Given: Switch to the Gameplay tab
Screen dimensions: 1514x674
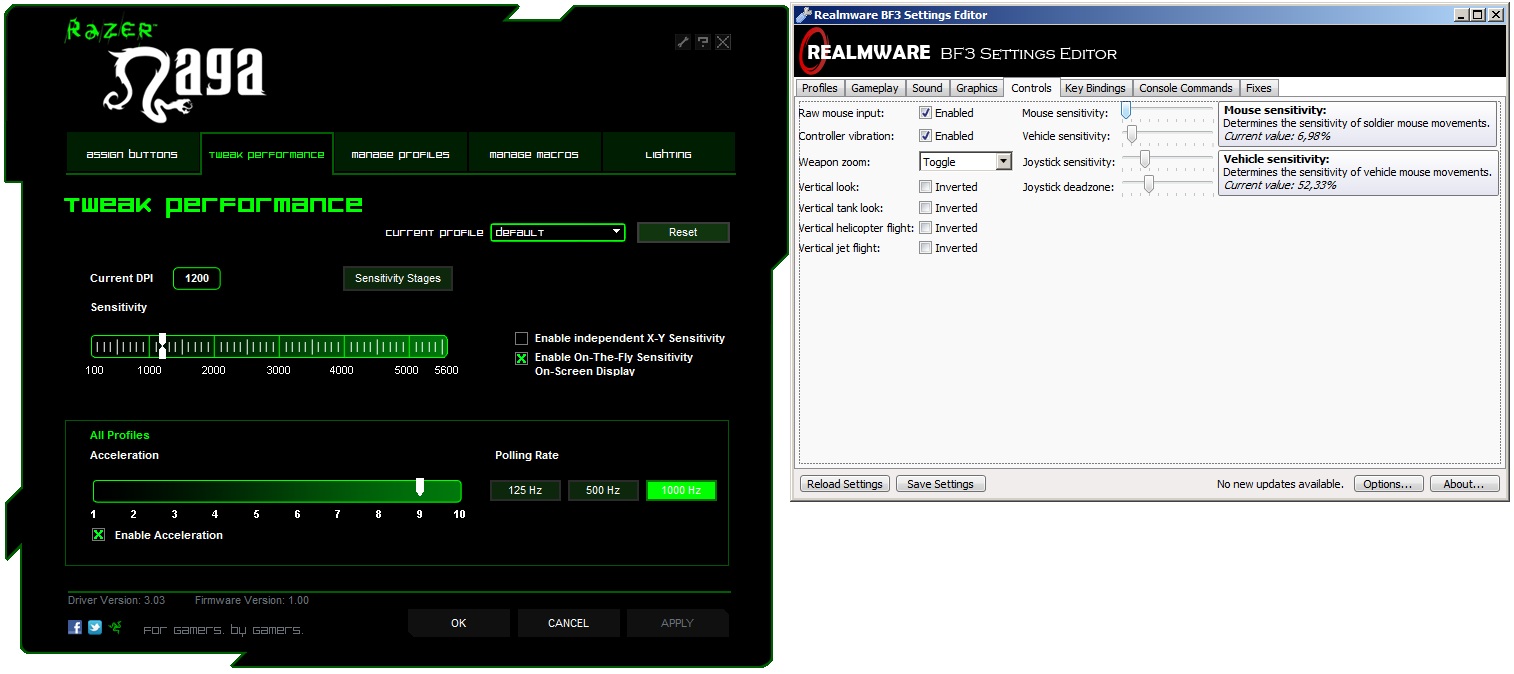Looking at the screenshot, I should coord(875,88).
